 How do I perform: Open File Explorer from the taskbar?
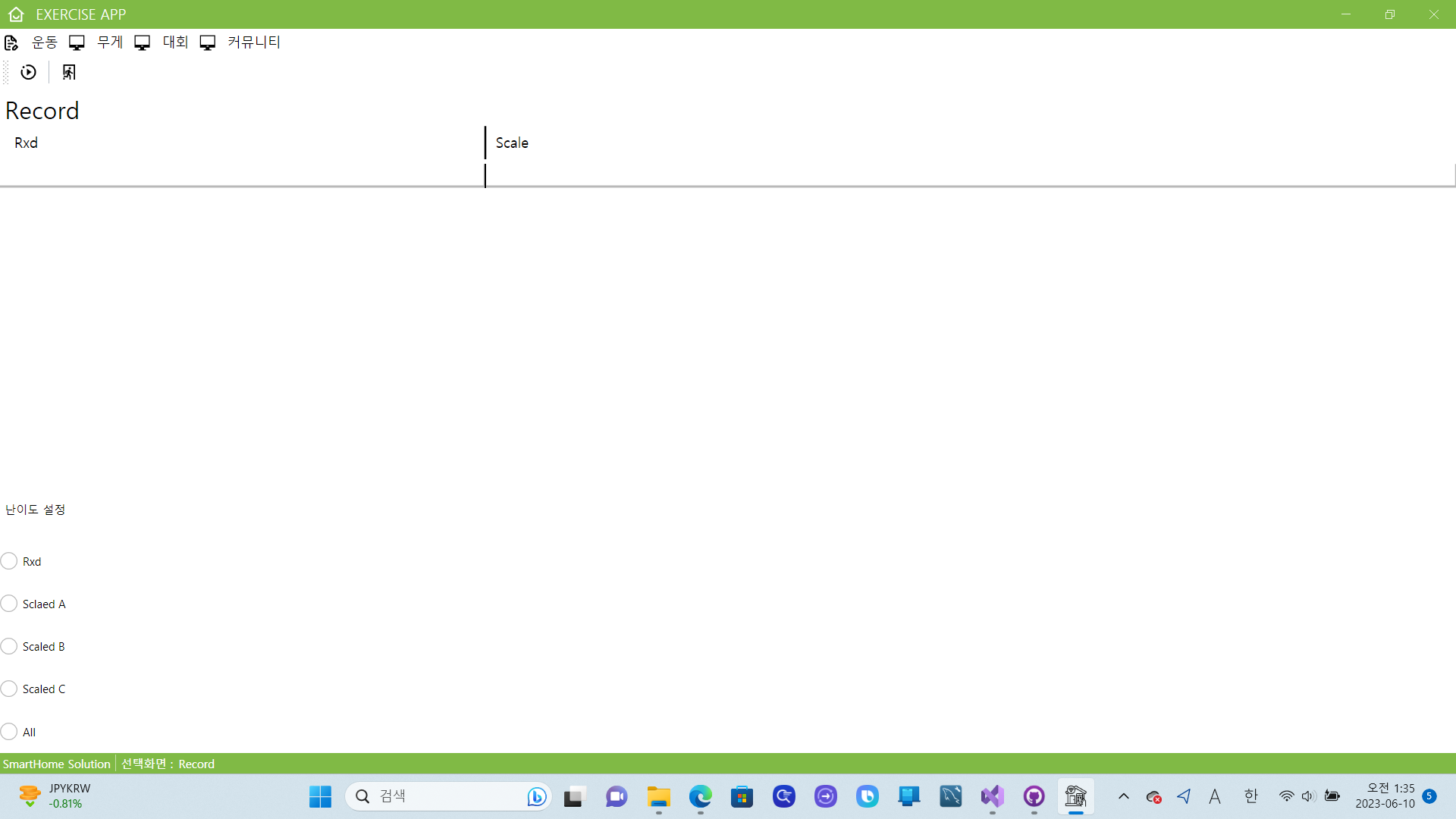coord(658,796)
